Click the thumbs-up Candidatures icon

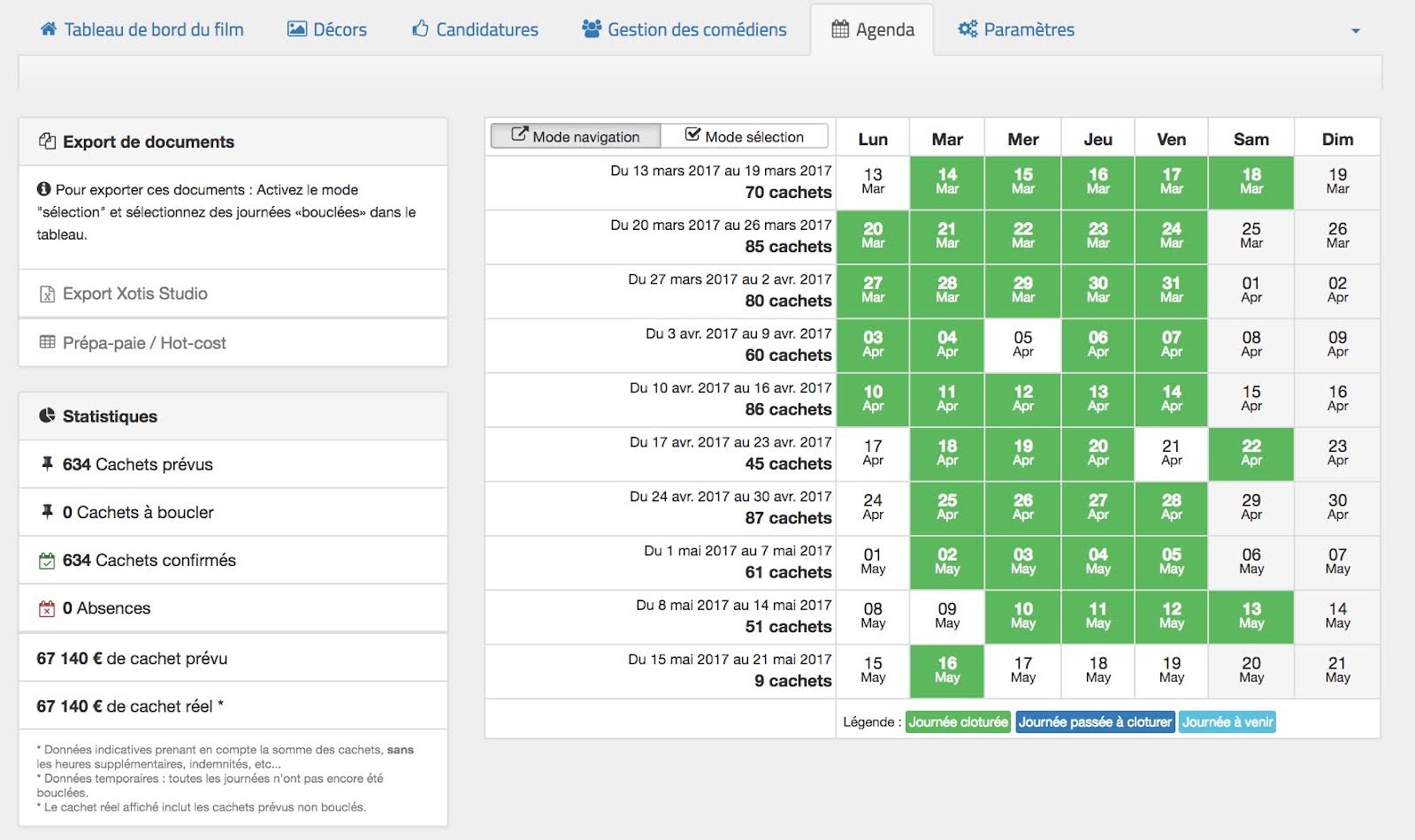(420, 29)
